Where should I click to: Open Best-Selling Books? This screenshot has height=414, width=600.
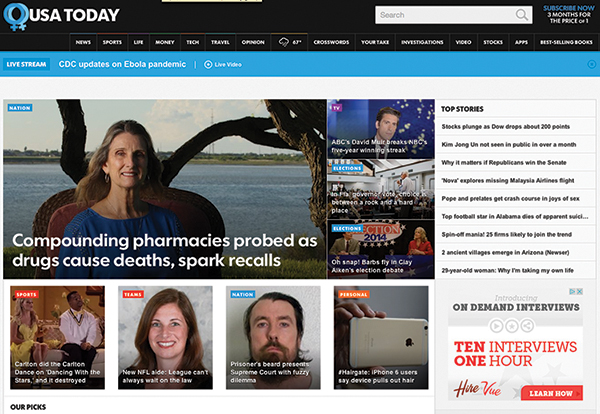point(566,42)
